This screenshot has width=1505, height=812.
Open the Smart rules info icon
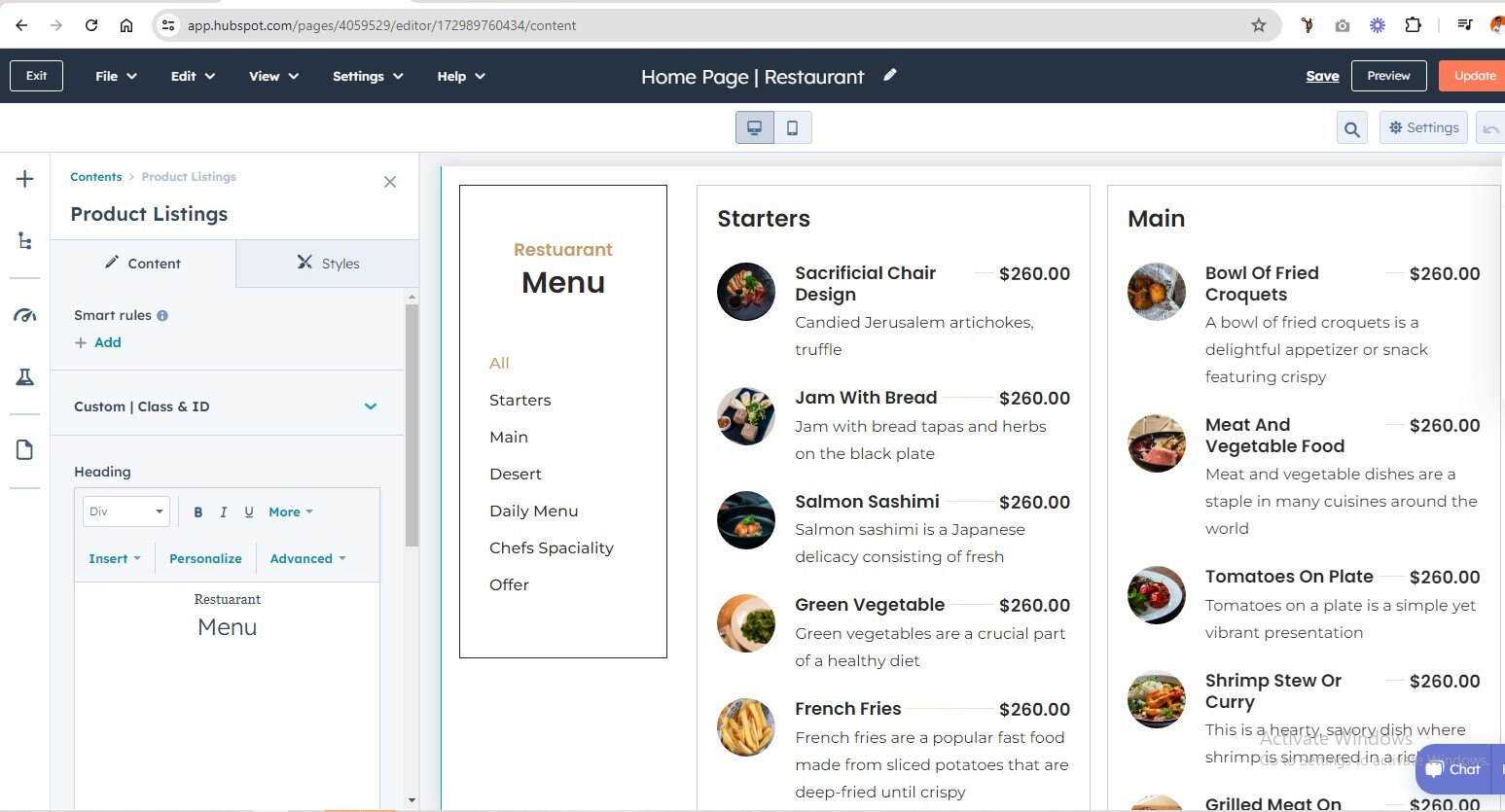click(x=162, y=315)
